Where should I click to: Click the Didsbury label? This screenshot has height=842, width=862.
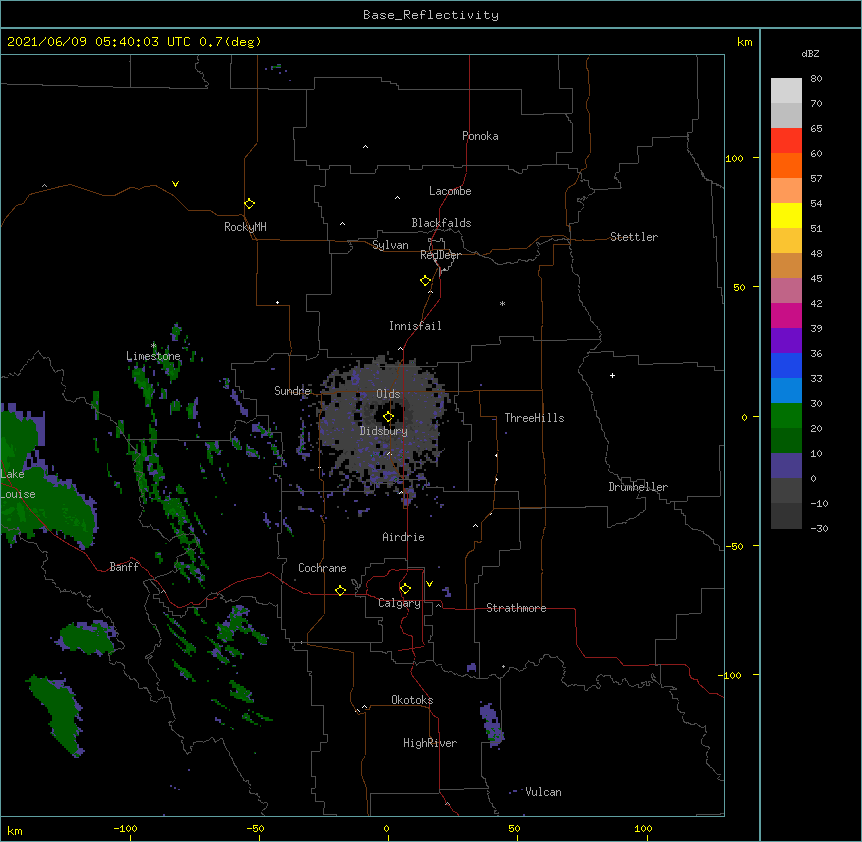point(384,431)
